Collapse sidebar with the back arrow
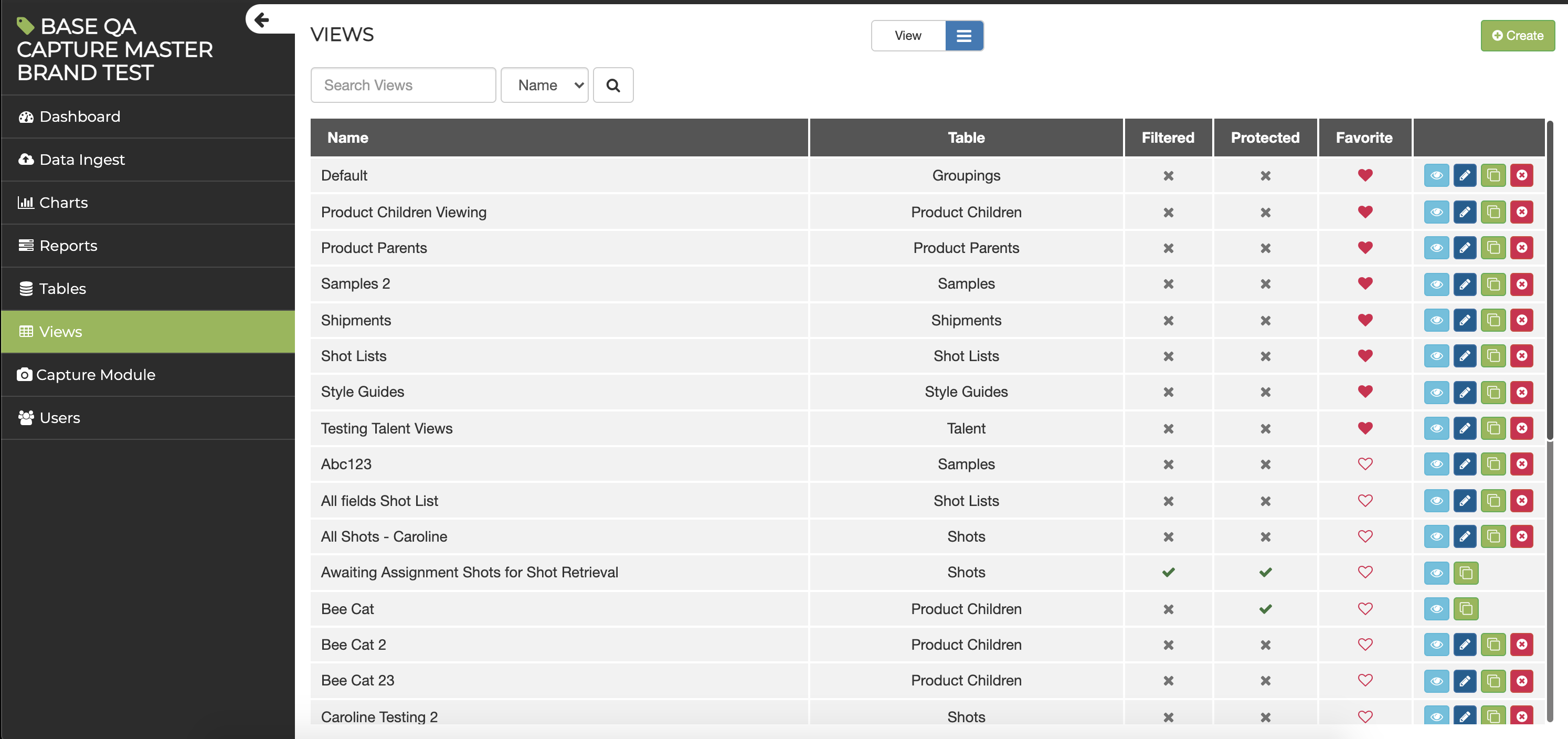This screenshot has height=739, width=1568. pyautogui.click(x=262, y=20)
